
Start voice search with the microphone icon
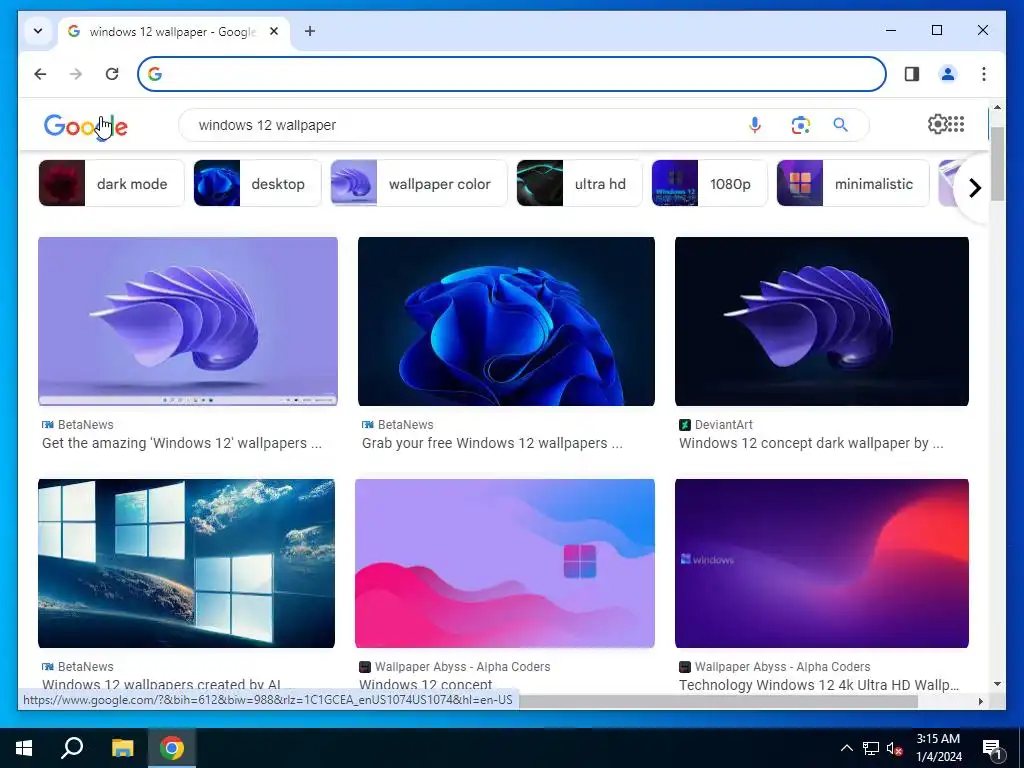(754, 125)
